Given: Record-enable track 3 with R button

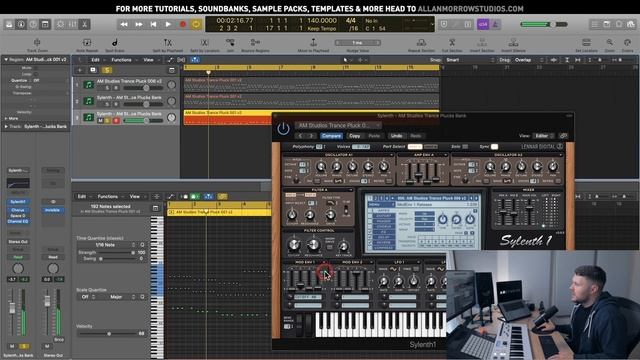Looking at the screenshot, I should click(x=116, y=120).
